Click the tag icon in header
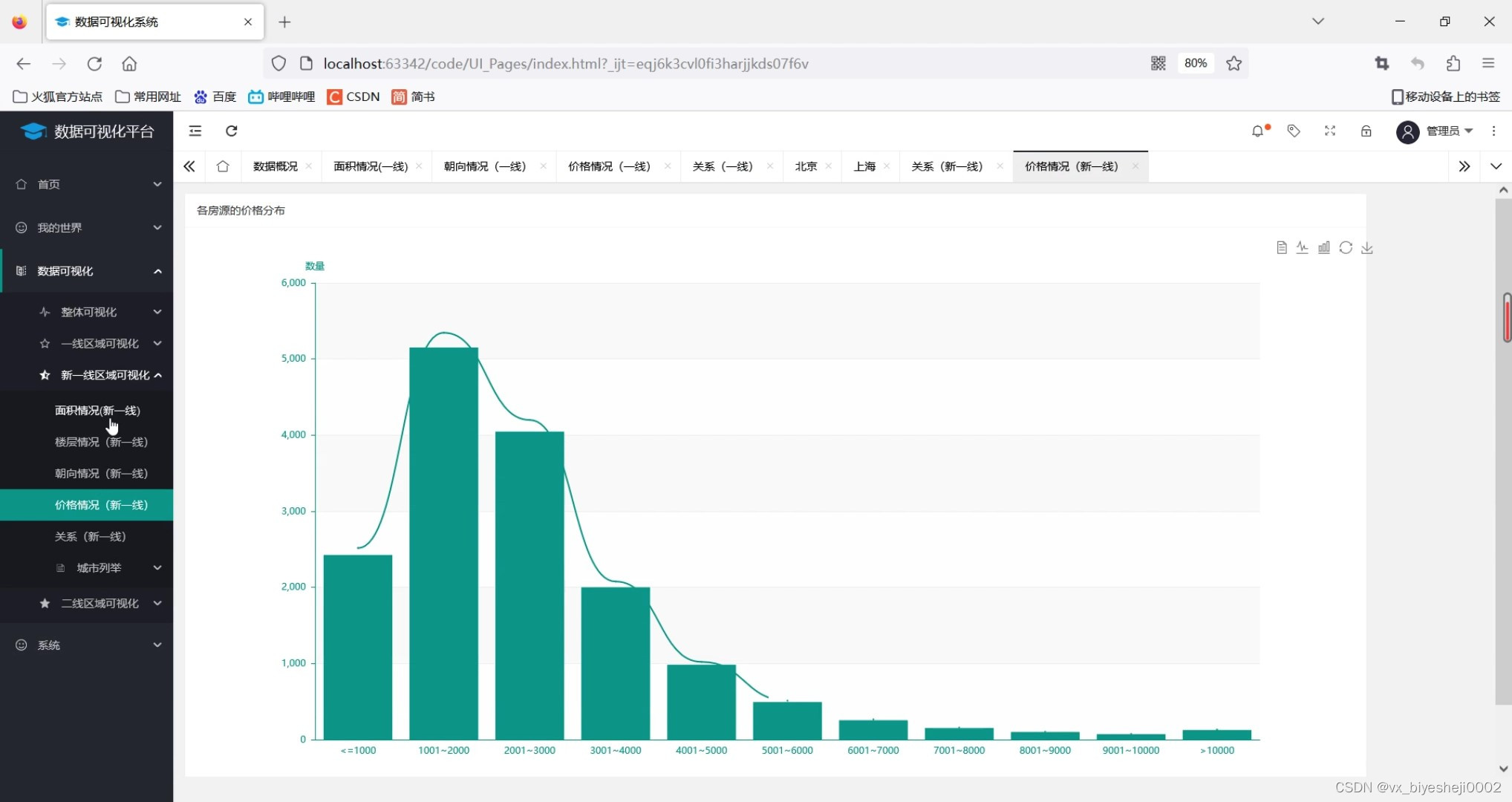Viewport: 1512px width, 802px height. [x=1294, y=131]
